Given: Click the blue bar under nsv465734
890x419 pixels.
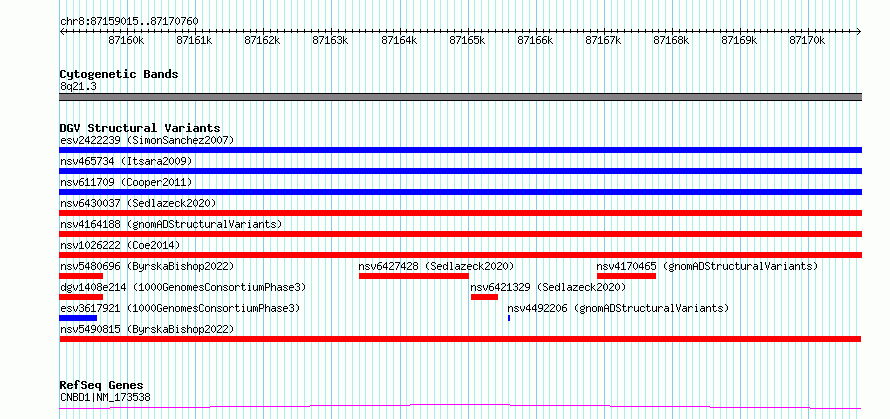Looking at the screenshot, I should pyautogui.click(x=460, y=171).
